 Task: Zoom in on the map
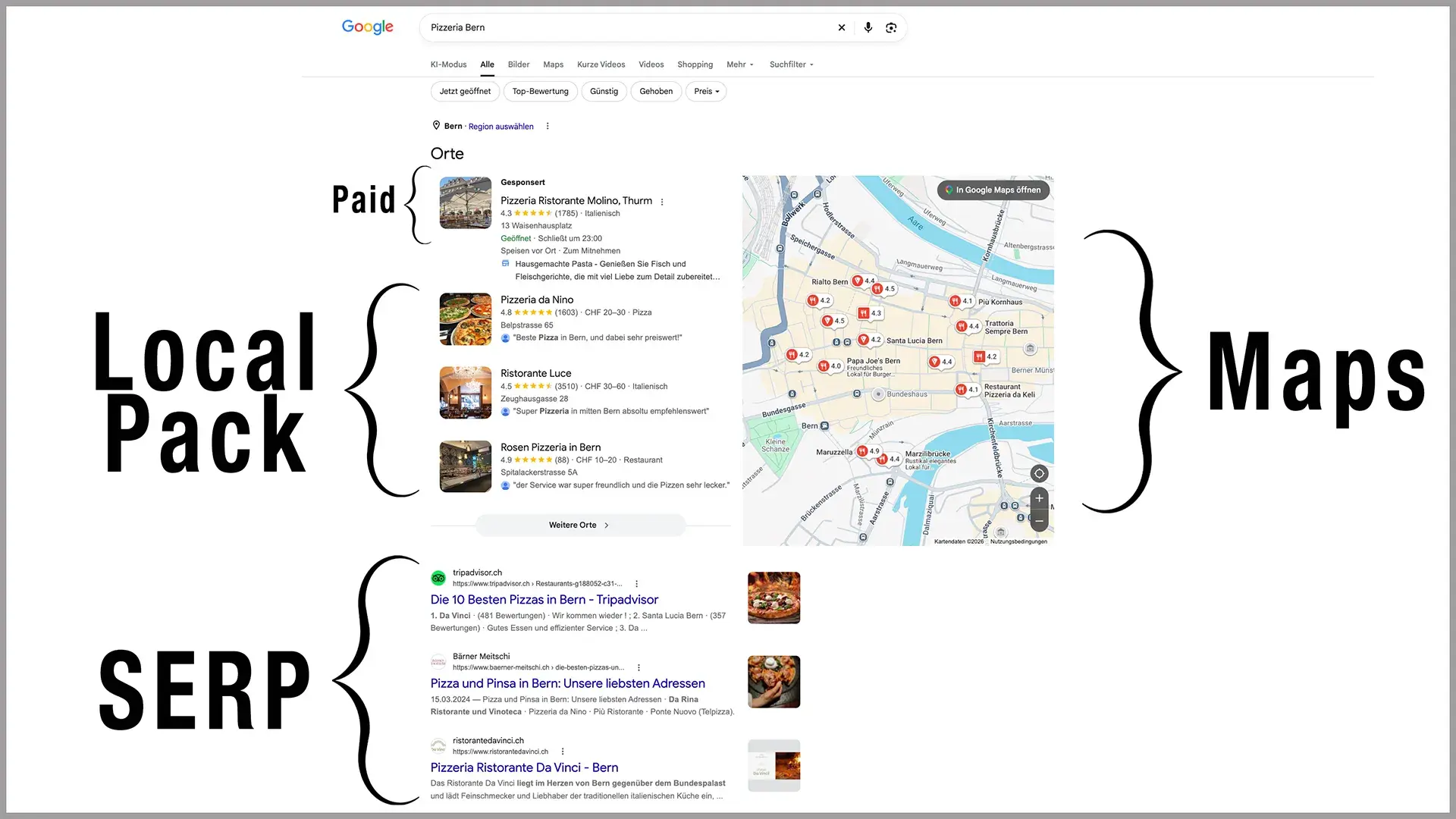click(1039, 498)
